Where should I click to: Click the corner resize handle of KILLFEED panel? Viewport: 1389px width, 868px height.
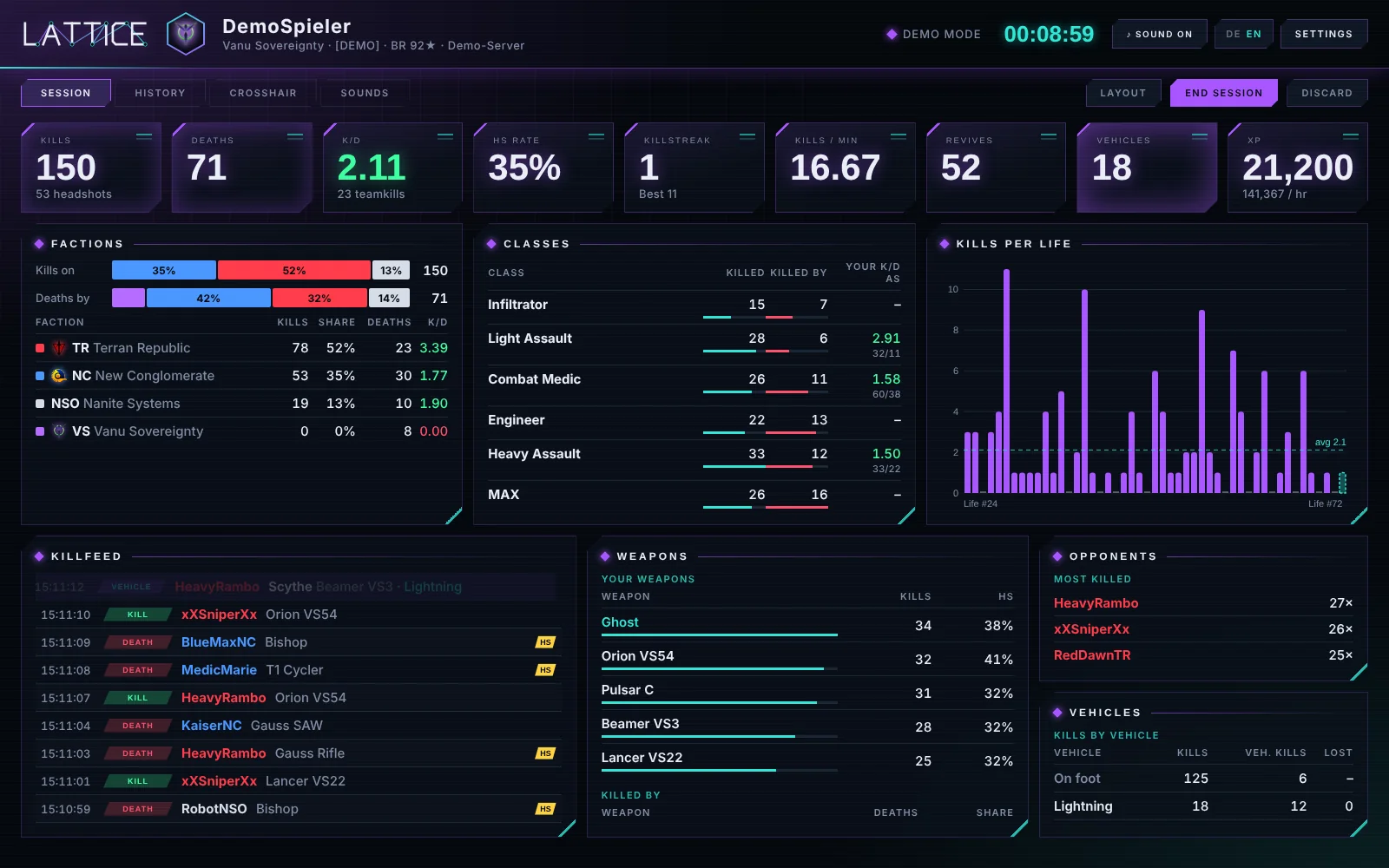click(x=568, y=829)
